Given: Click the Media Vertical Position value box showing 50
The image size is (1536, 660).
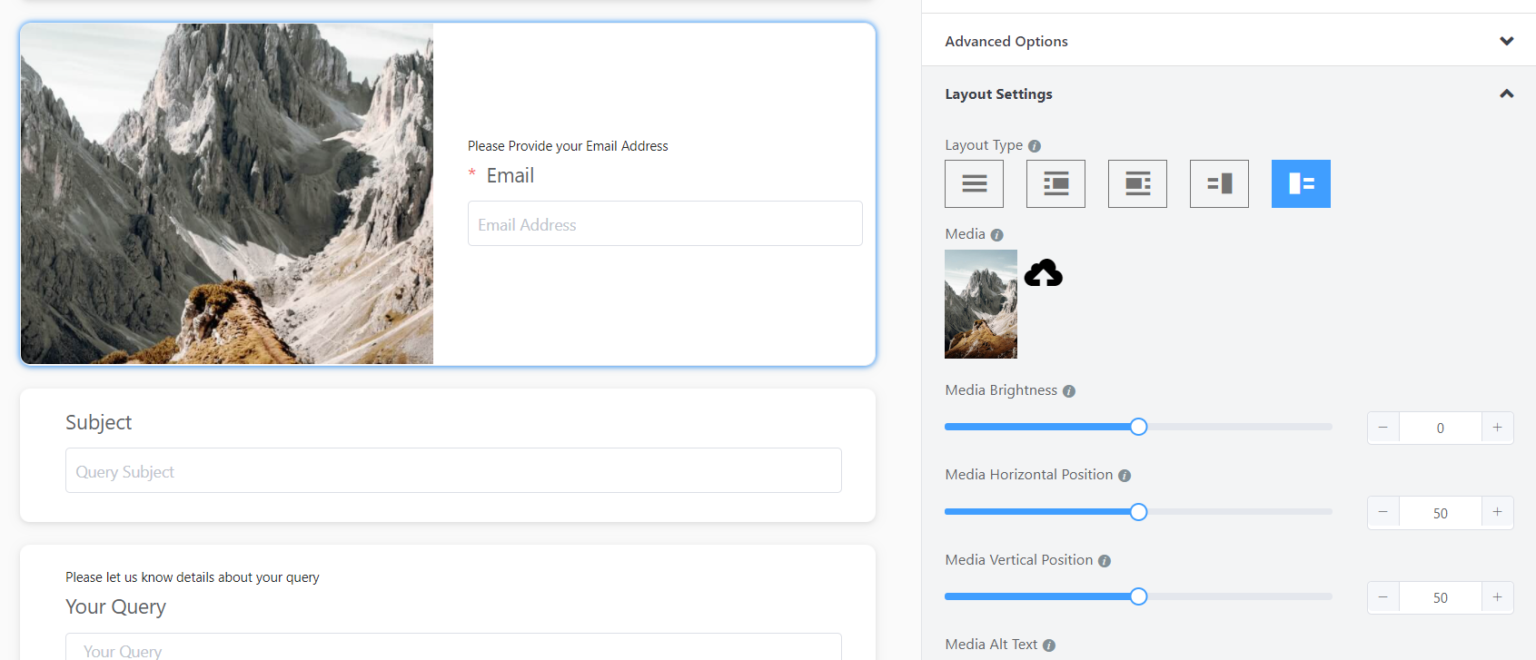Looking at the screenshot, I should pyautogui.click(x=1440, y=597).
